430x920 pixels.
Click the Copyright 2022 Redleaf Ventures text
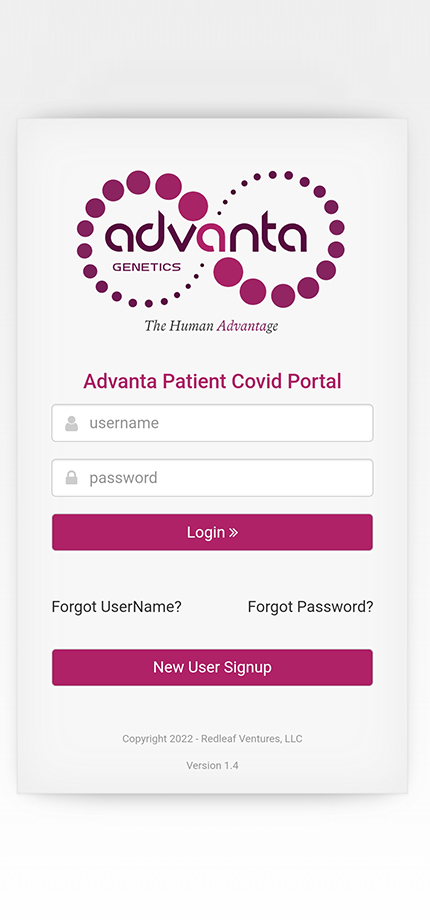(x=212, y=739)
